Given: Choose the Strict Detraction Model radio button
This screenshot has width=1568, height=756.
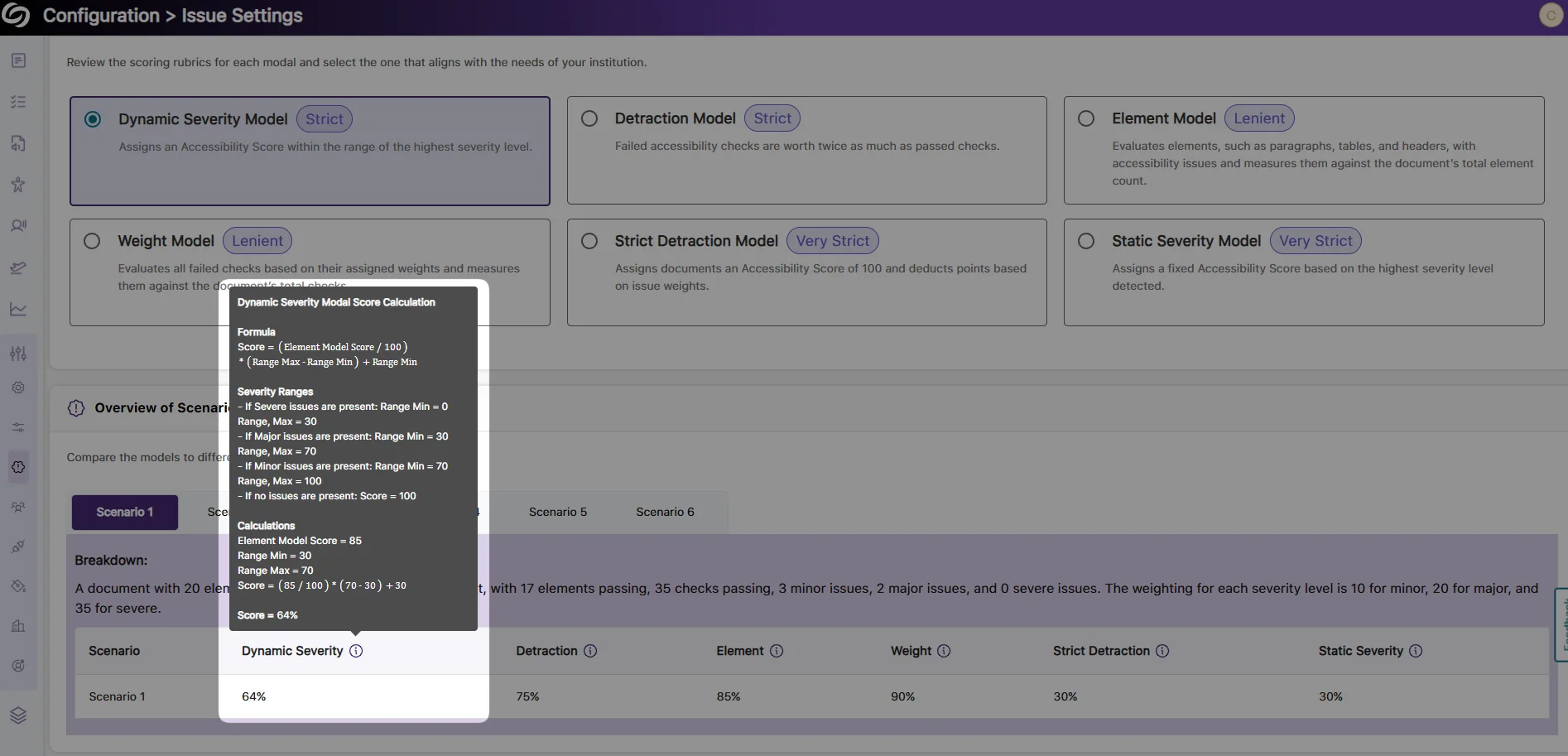Looking at the screenshot, I should click(x=589, y=241).
